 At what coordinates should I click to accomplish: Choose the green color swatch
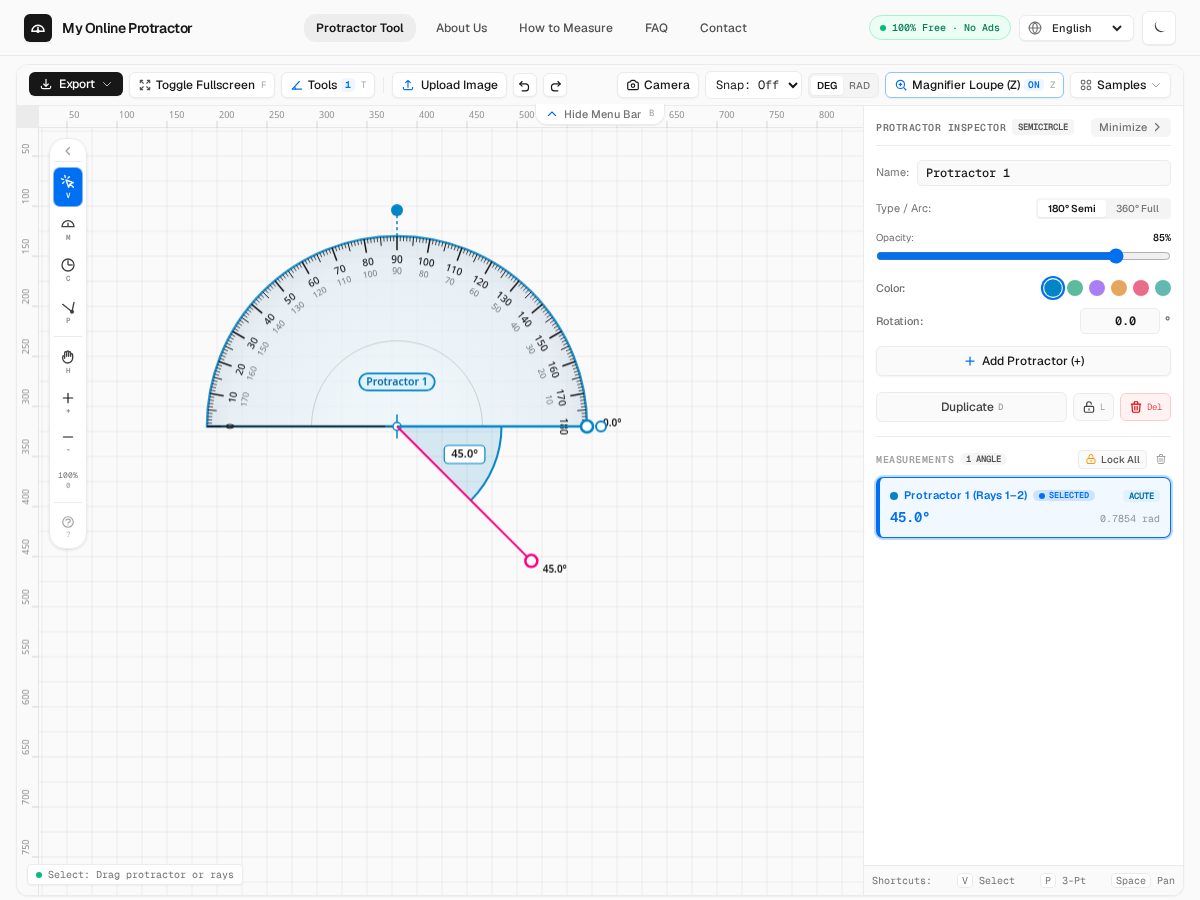(1075, 288)
